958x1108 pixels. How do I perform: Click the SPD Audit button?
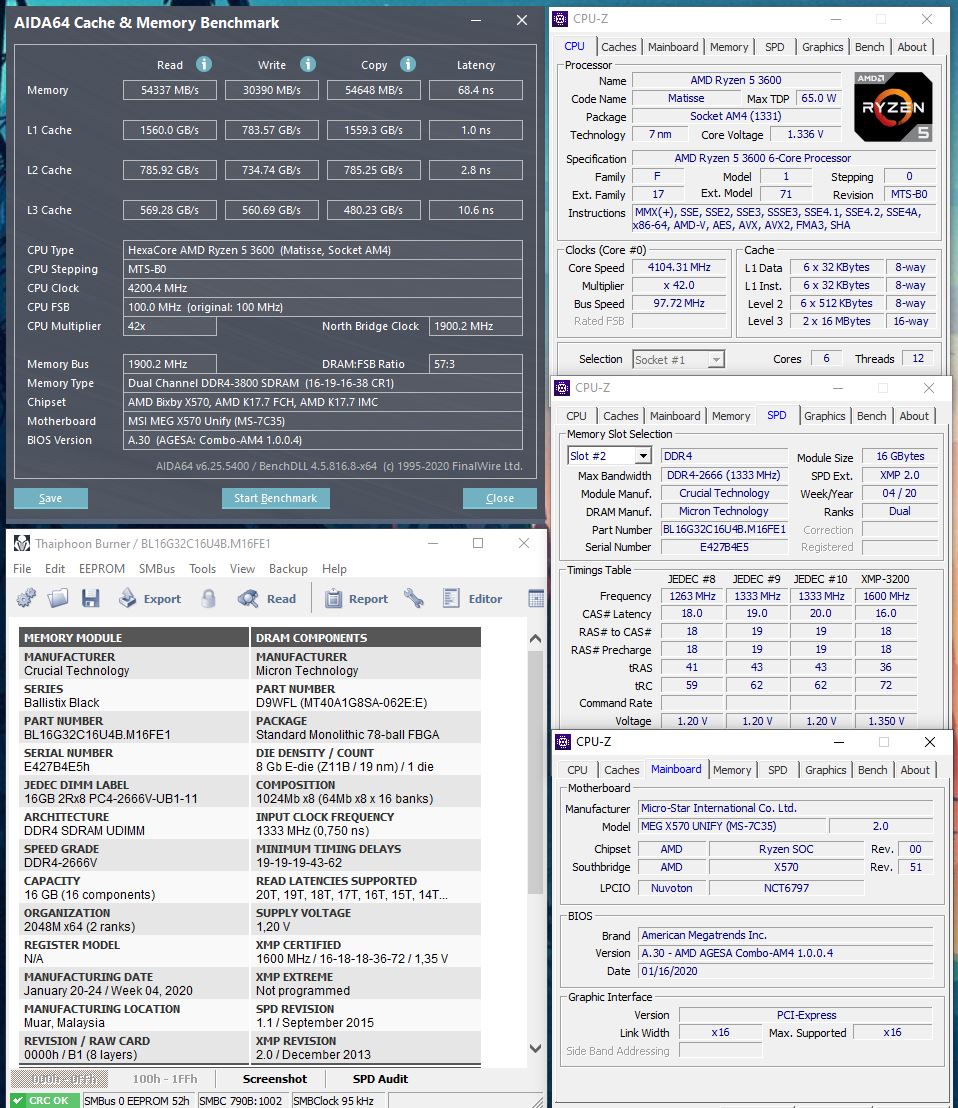pos(380,1079)
